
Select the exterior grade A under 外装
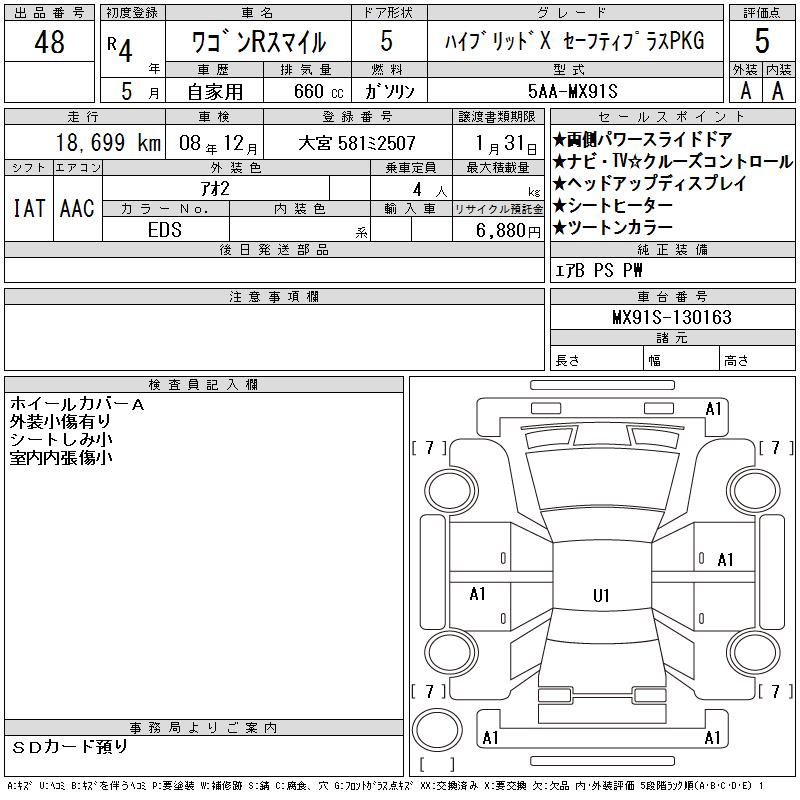point(746,91)
